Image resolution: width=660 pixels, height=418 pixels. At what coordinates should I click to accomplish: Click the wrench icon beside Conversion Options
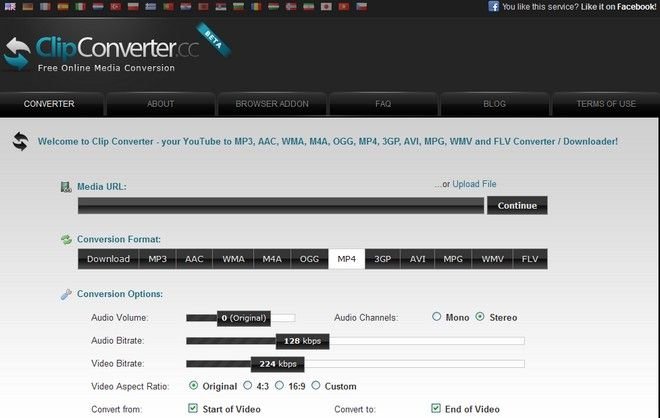coord(66,294)
